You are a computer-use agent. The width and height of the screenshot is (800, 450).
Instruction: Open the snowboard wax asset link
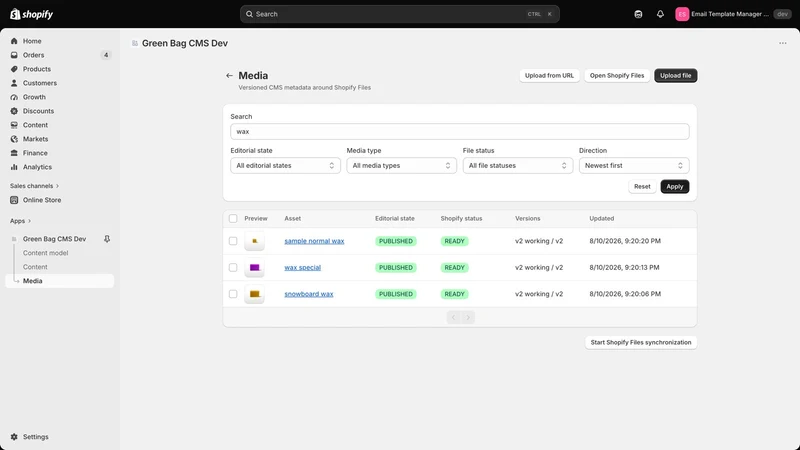tap(309, 294)
